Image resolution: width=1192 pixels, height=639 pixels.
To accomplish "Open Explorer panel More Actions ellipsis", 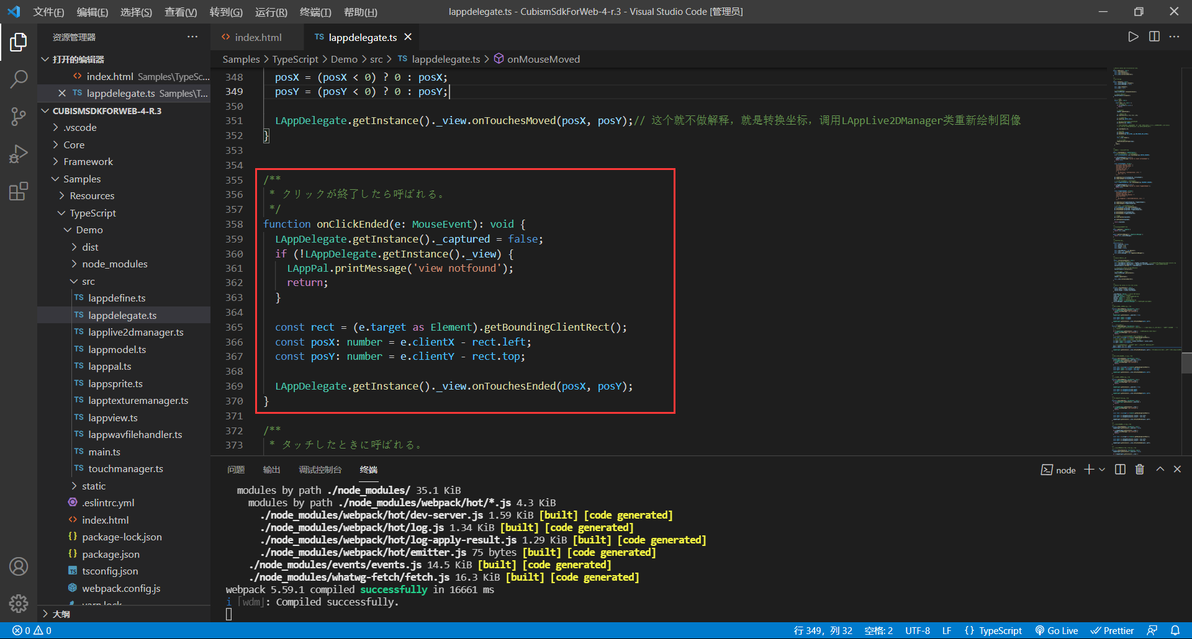I will [x=192, y=36].
